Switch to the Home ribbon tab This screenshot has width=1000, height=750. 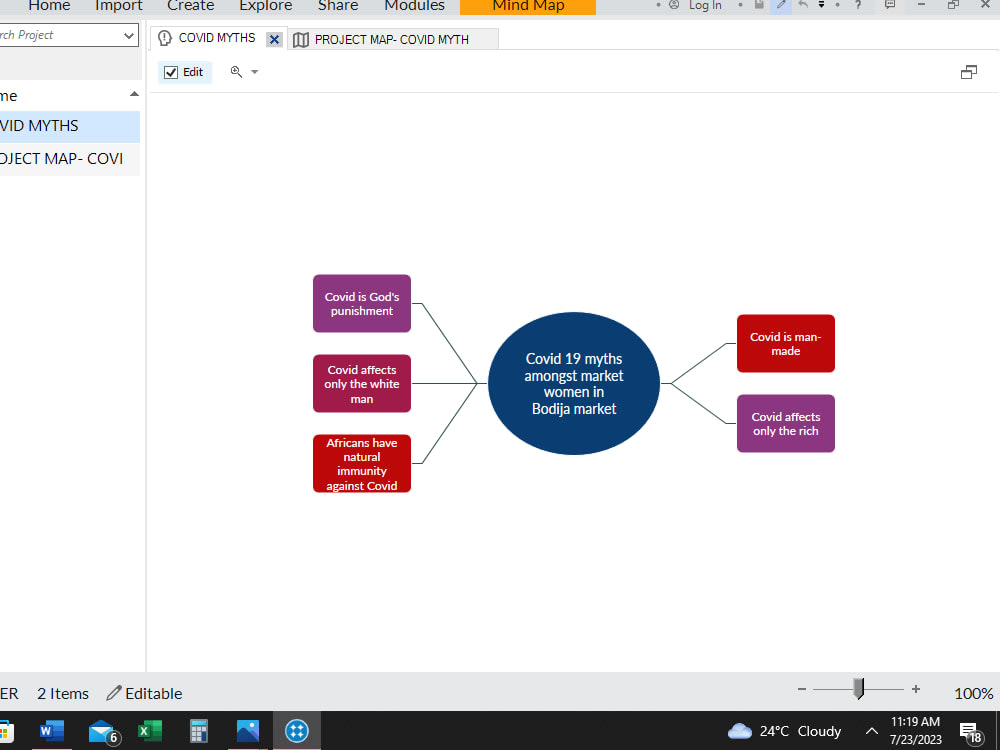point(48,6)
